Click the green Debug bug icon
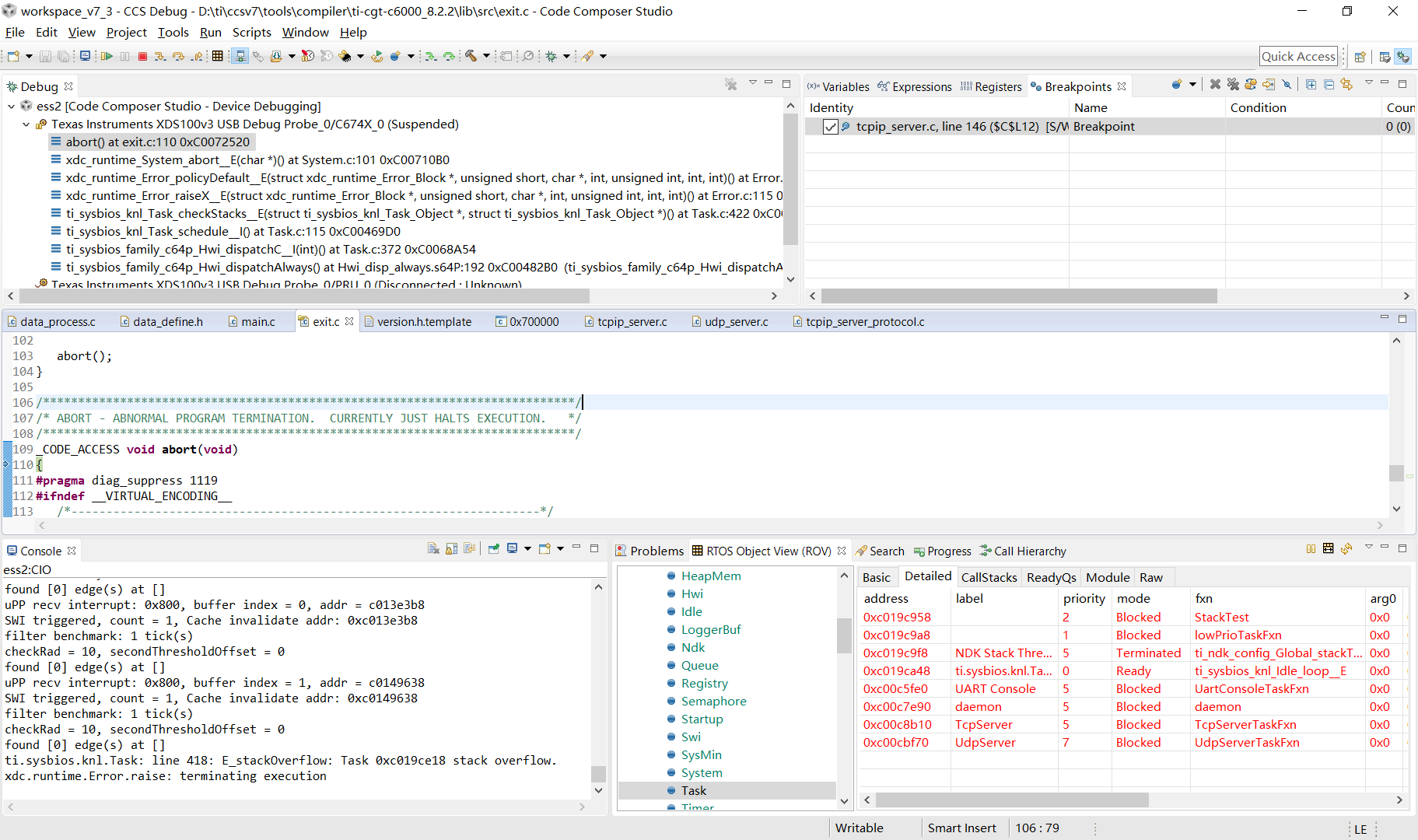This screenshot has height=840, width=1418. tap(551, 56)
